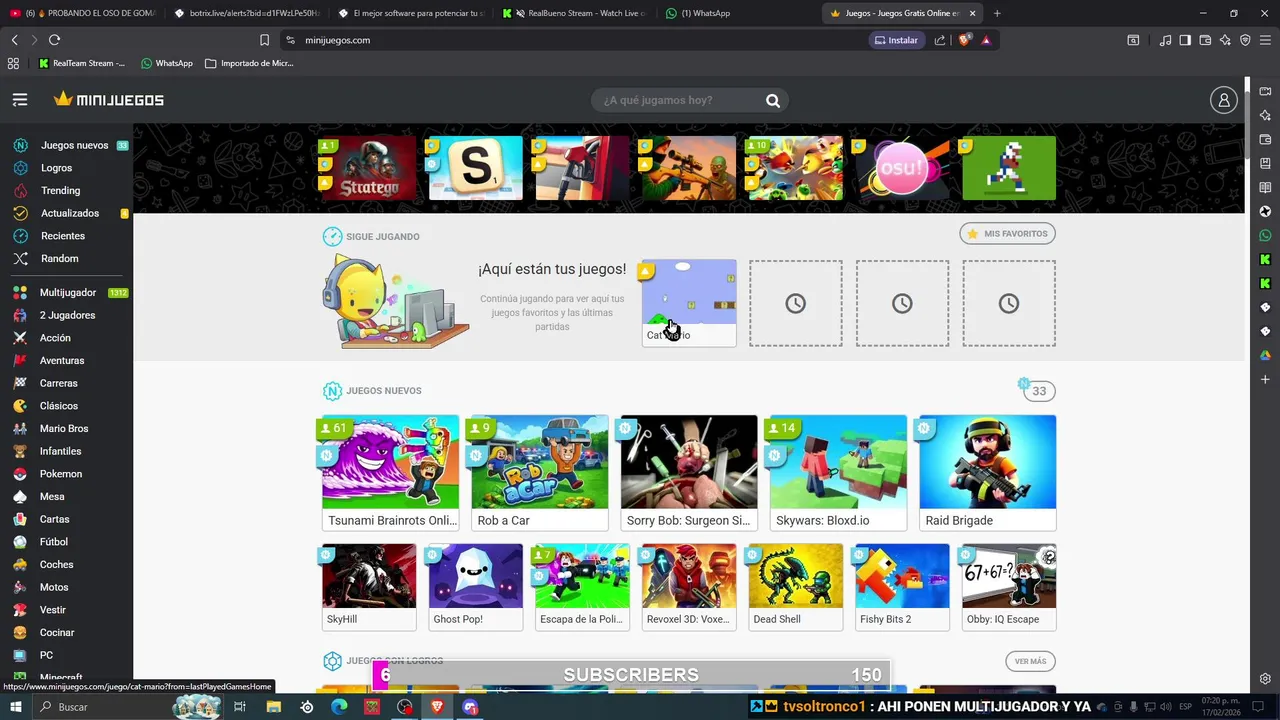The height and width of the screenshot is (720, 1280).
Task: Click the Mario Bros category icon
Action: [20, 428]
